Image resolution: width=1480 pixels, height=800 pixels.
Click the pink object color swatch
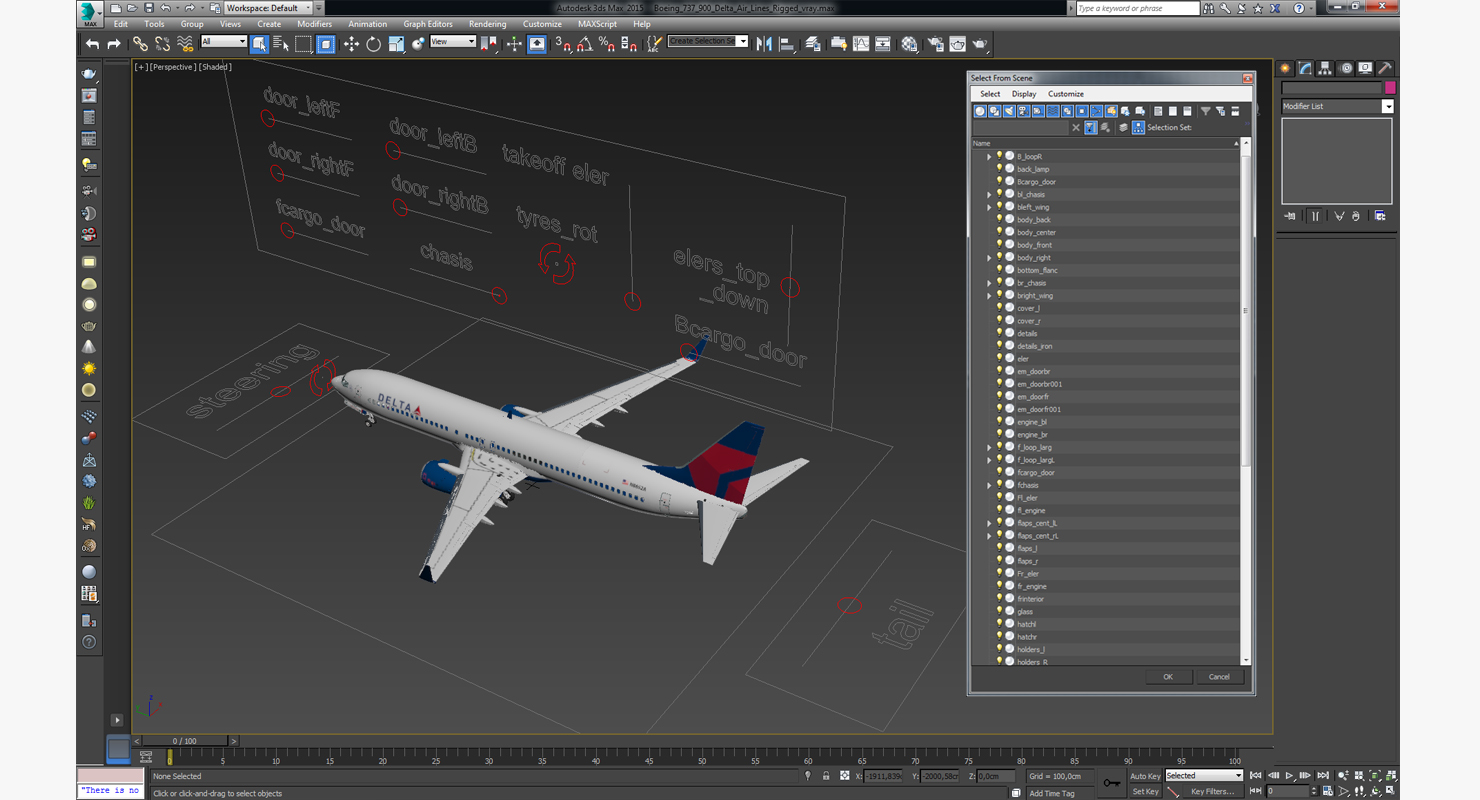[x=1390, y=88]
